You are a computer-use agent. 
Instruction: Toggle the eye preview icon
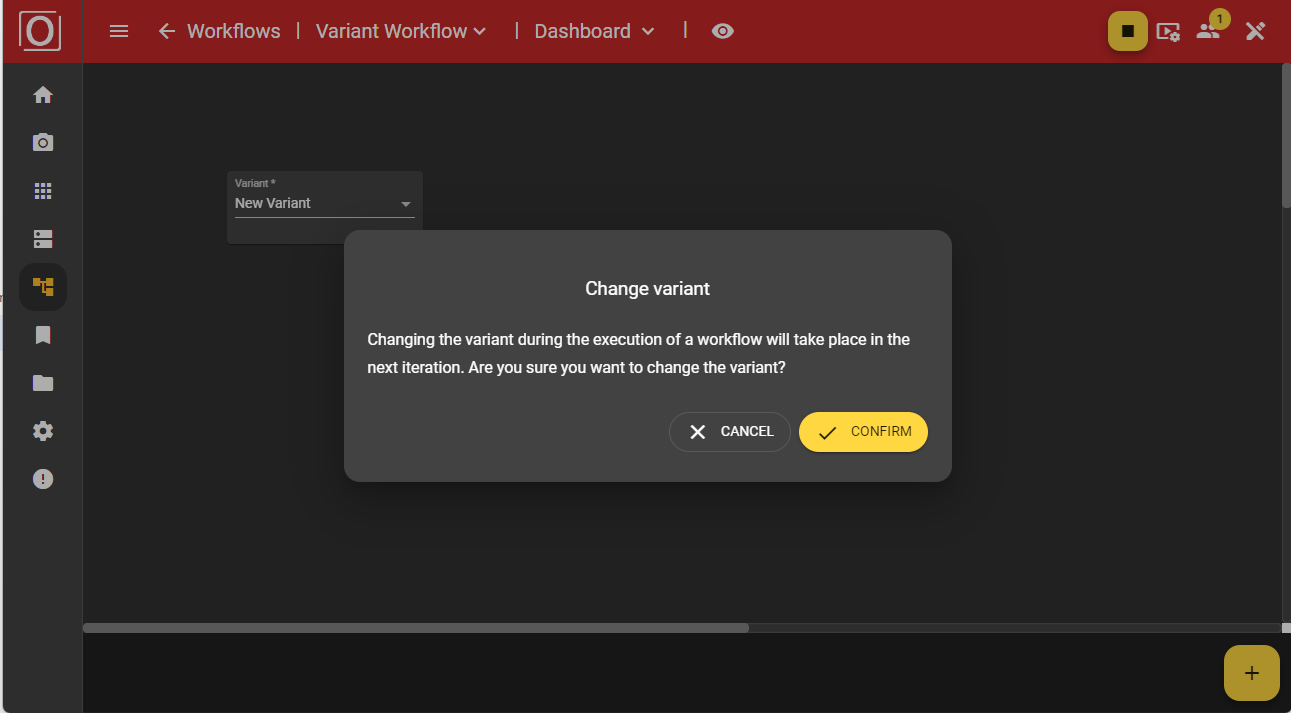click(x=722, y=31)
